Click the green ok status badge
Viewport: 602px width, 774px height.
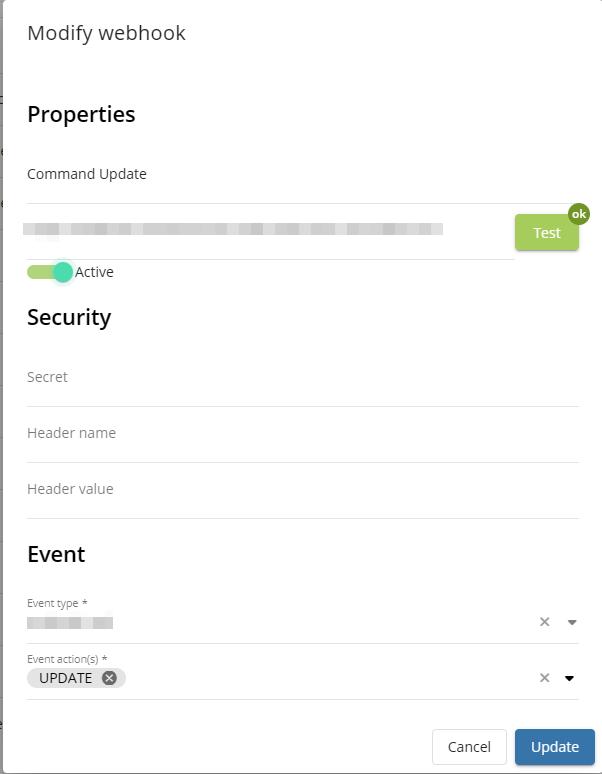[x=579, y=214]
